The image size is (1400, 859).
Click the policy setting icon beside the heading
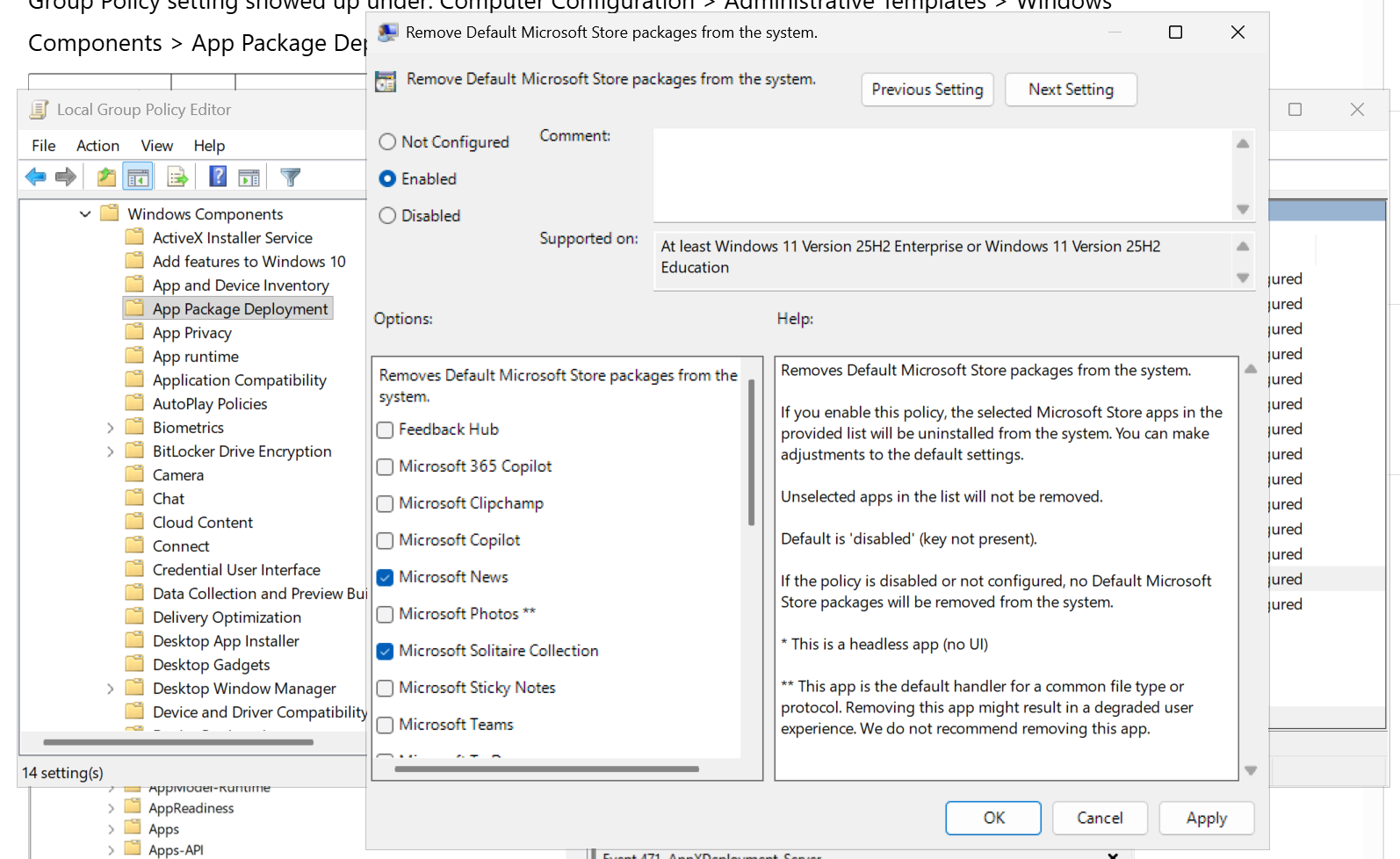[386, 81]
